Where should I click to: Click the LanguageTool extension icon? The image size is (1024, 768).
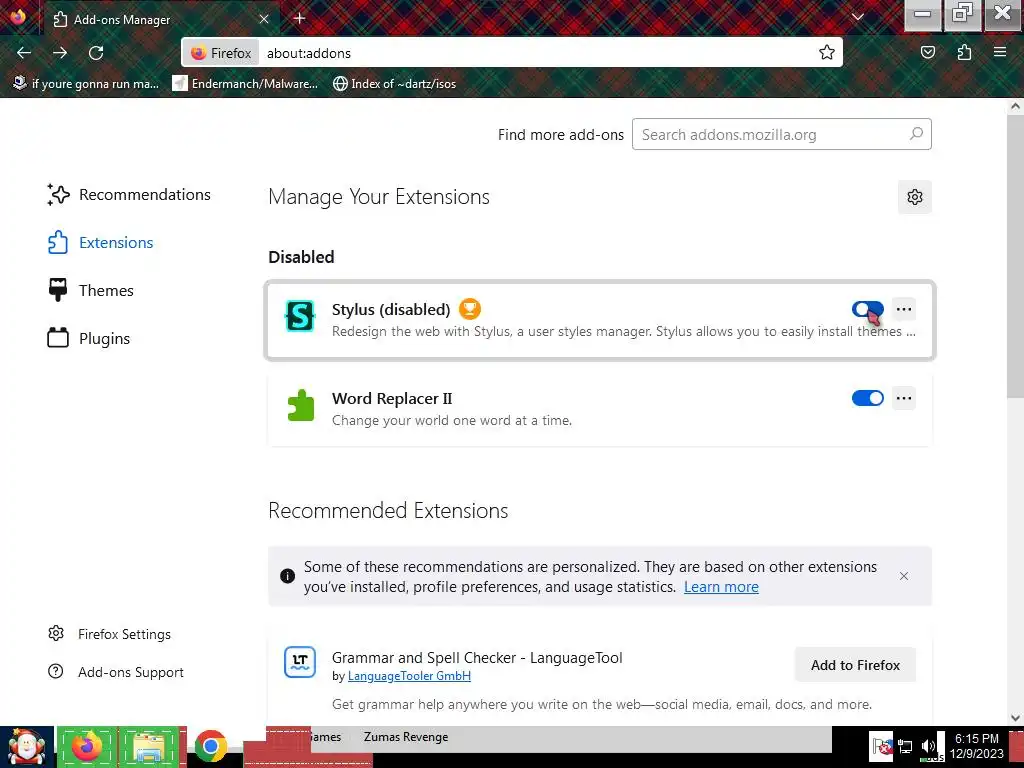tap(300, 663)
